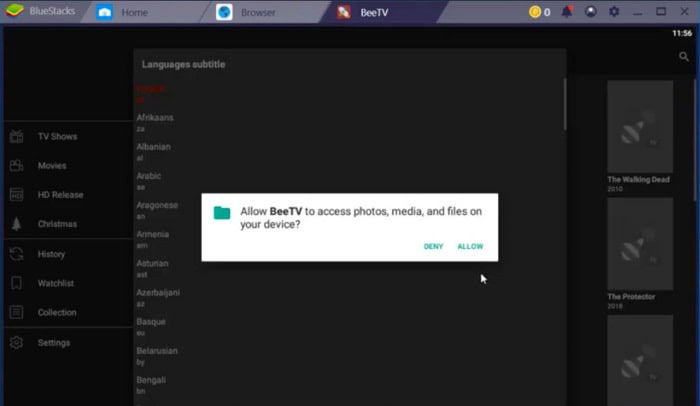This screenshot has height=406, width=700.
Task: Click the BeeTV tab app icon
Action: pyautogui.click(x=344, y=12)
